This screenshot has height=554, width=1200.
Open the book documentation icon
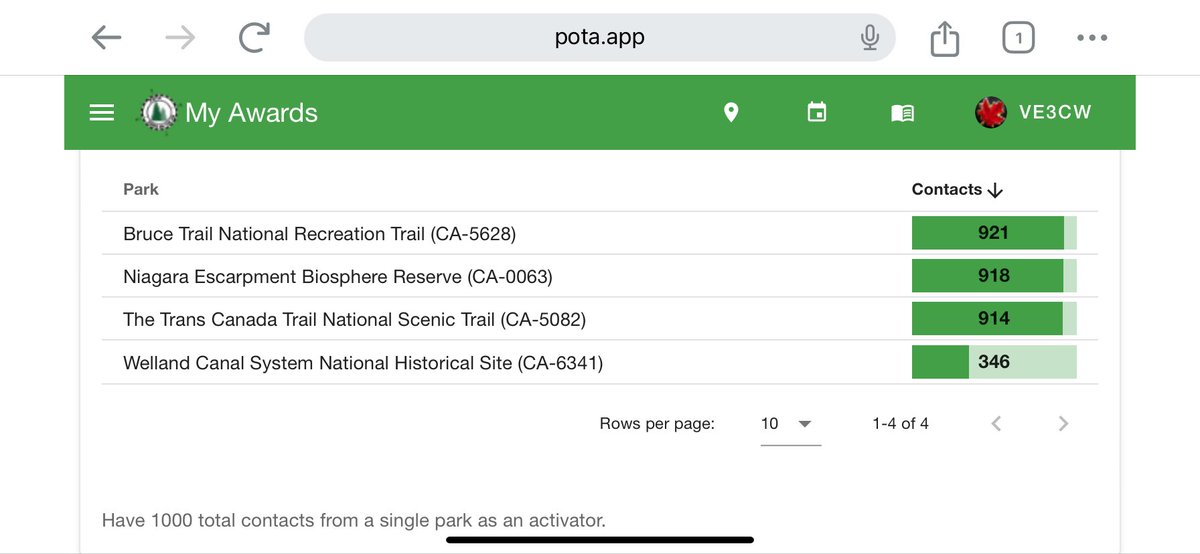[902, 113]
